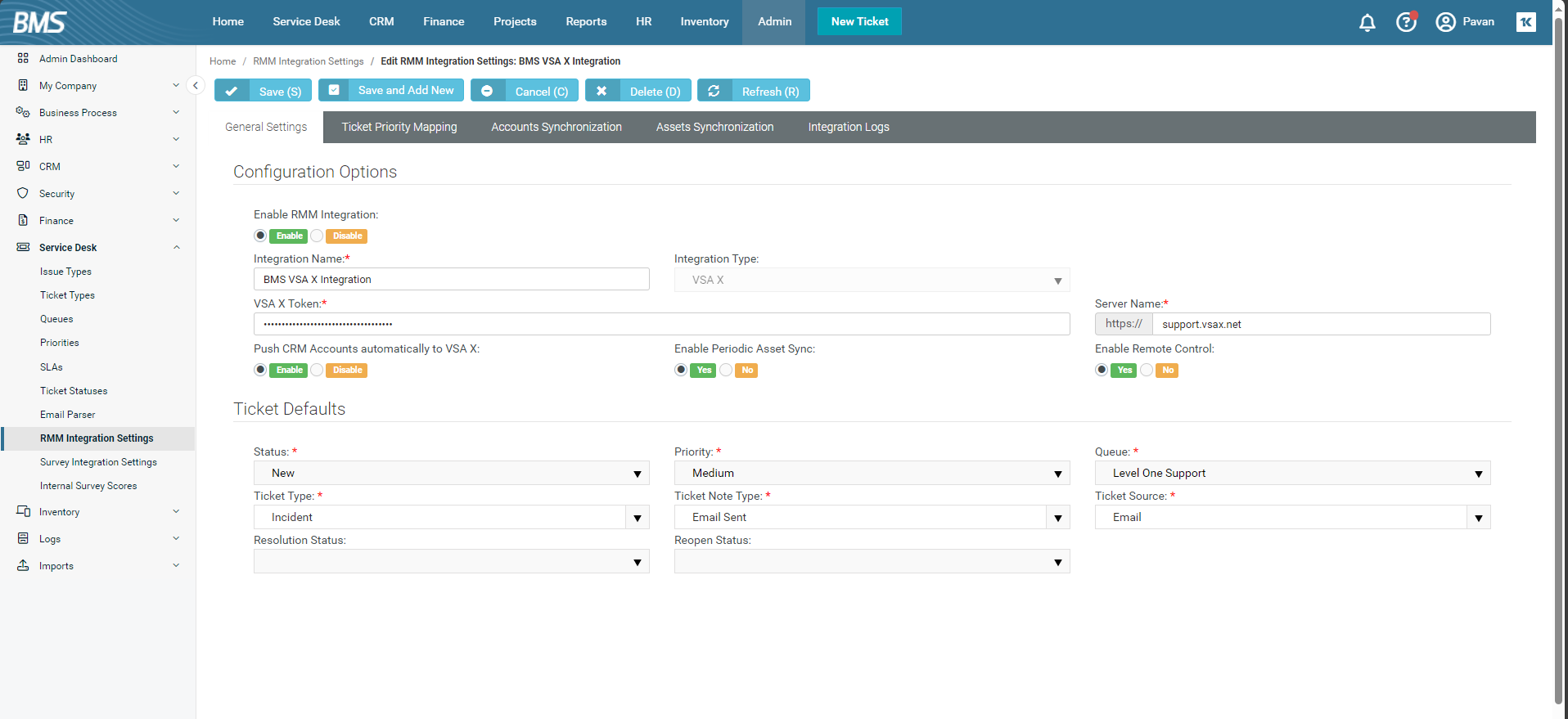Click the Security shield icon in sidebar
1568x719 pixels.
pyautogui.click(x=23, y=193)
